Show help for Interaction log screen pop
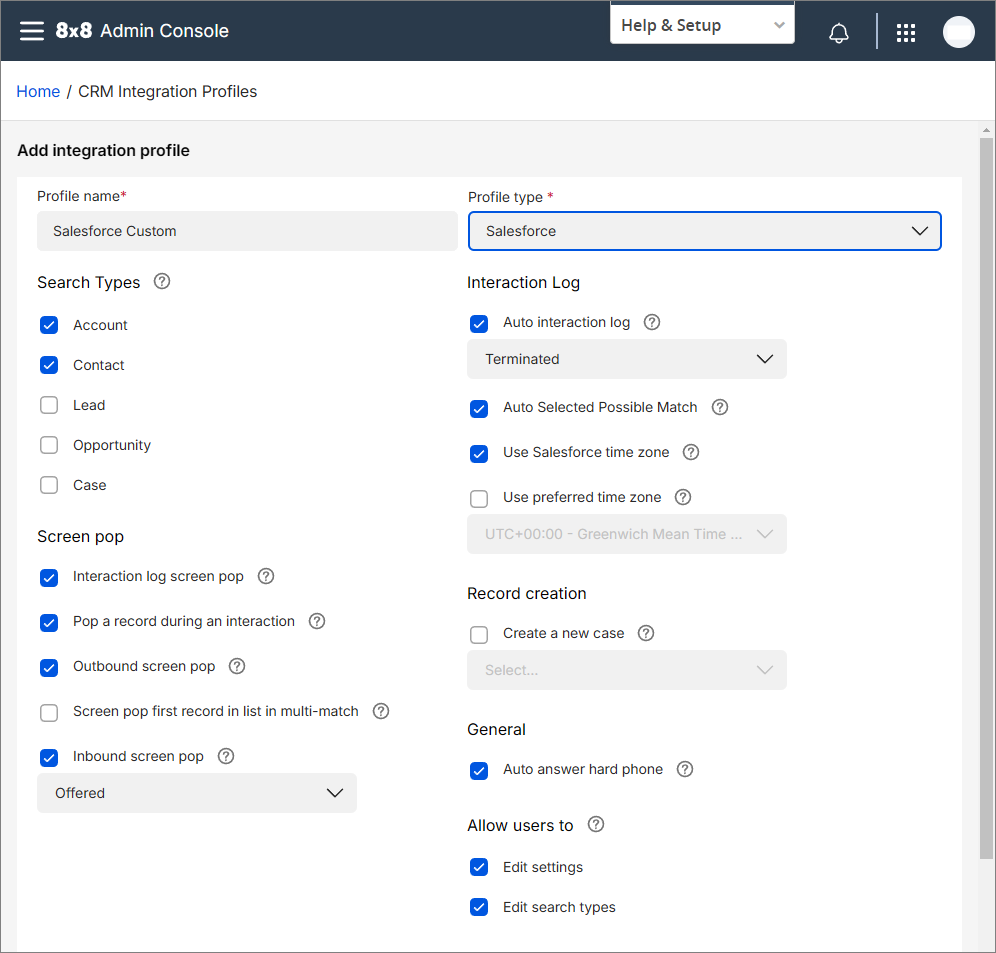 click(266, 576)
